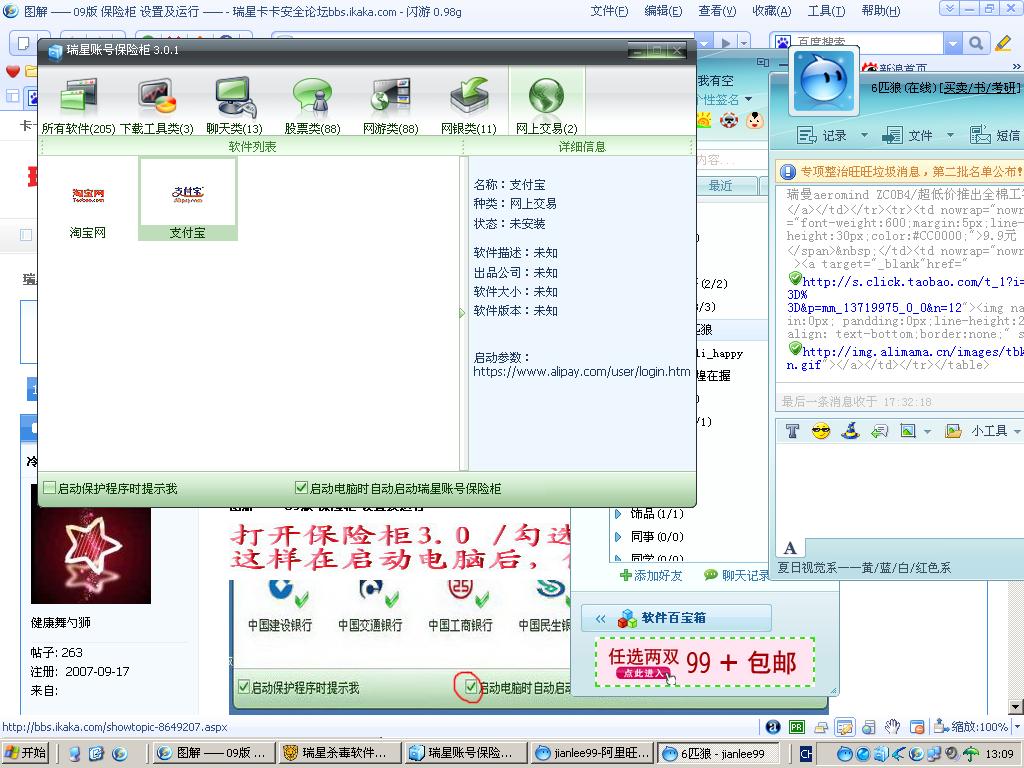This screenshot has width=1024, height=768.
Task: Open the 个性签名 dropdown arrow
Action: click(x=748, y=99)
